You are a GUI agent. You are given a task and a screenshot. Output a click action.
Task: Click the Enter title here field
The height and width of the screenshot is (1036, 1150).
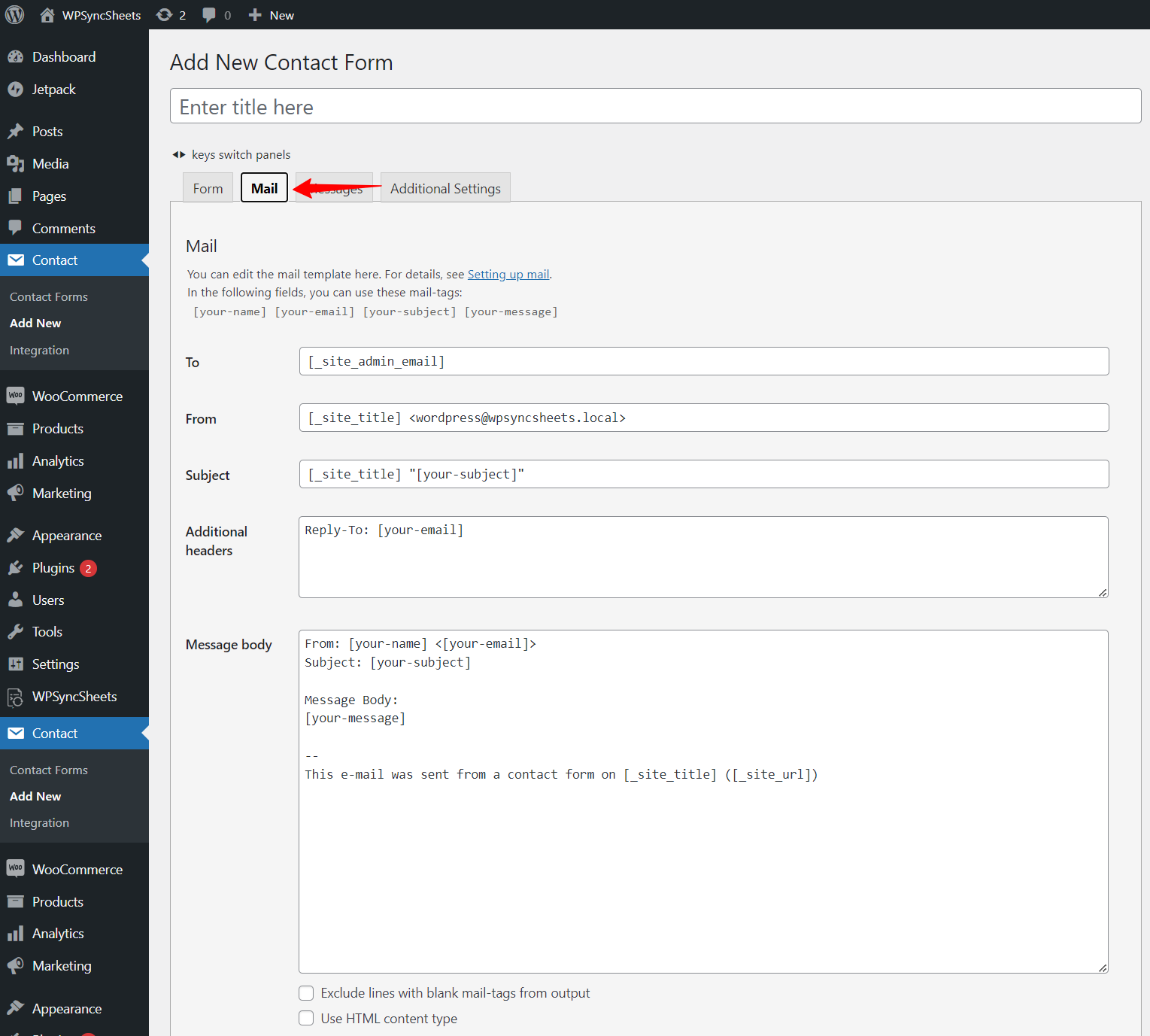coord(655,107)
